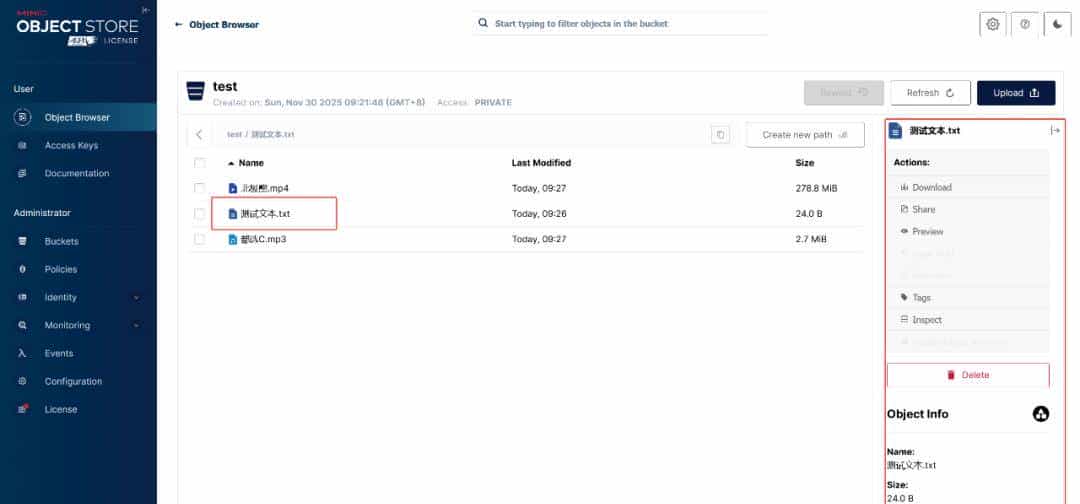Check the box for the .mp3 file

pyautogui.click(x=200, y=240)
